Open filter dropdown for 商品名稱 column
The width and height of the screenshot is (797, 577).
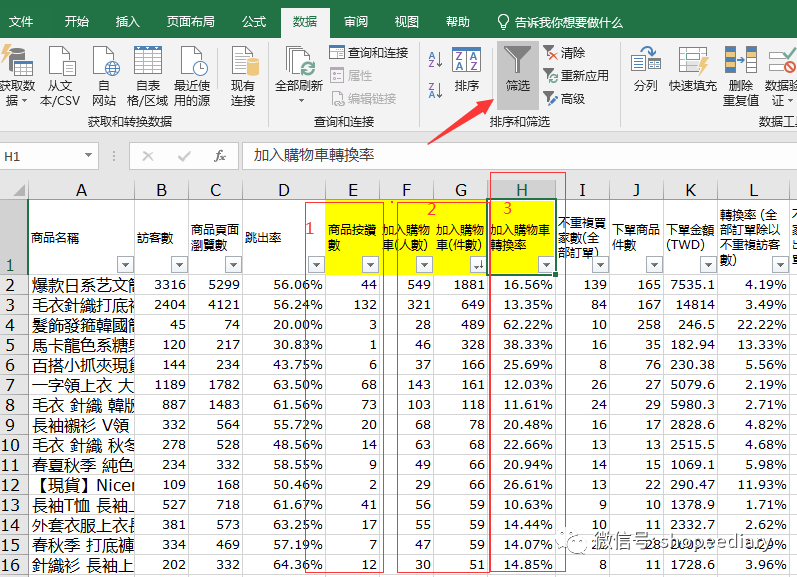[x=125, y=265]
